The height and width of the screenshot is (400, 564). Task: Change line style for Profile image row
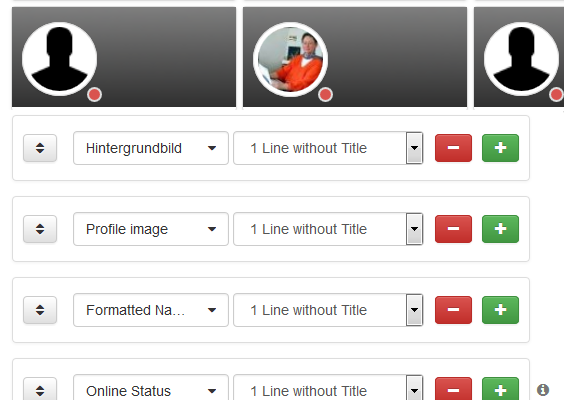tap(328, 229)
